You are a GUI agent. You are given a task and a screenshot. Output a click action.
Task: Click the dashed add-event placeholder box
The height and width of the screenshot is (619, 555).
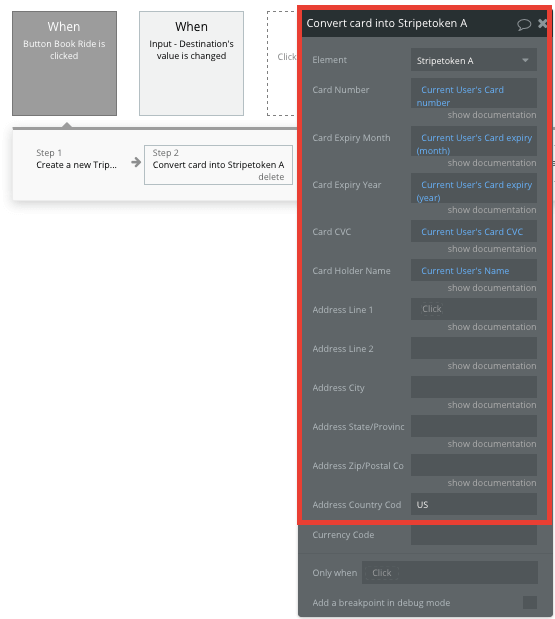point(282,64)
